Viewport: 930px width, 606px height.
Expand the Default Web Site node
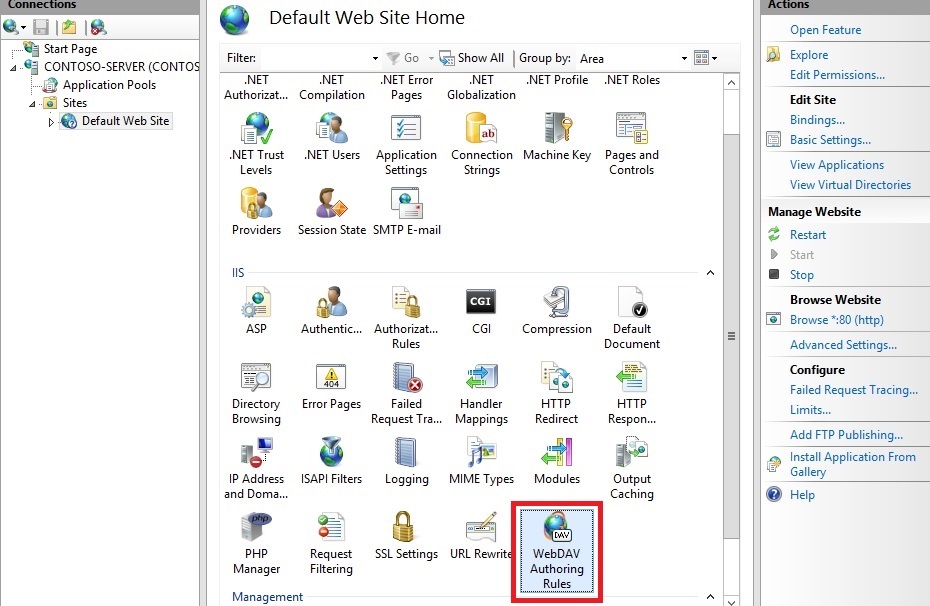(x=52, y=122)
